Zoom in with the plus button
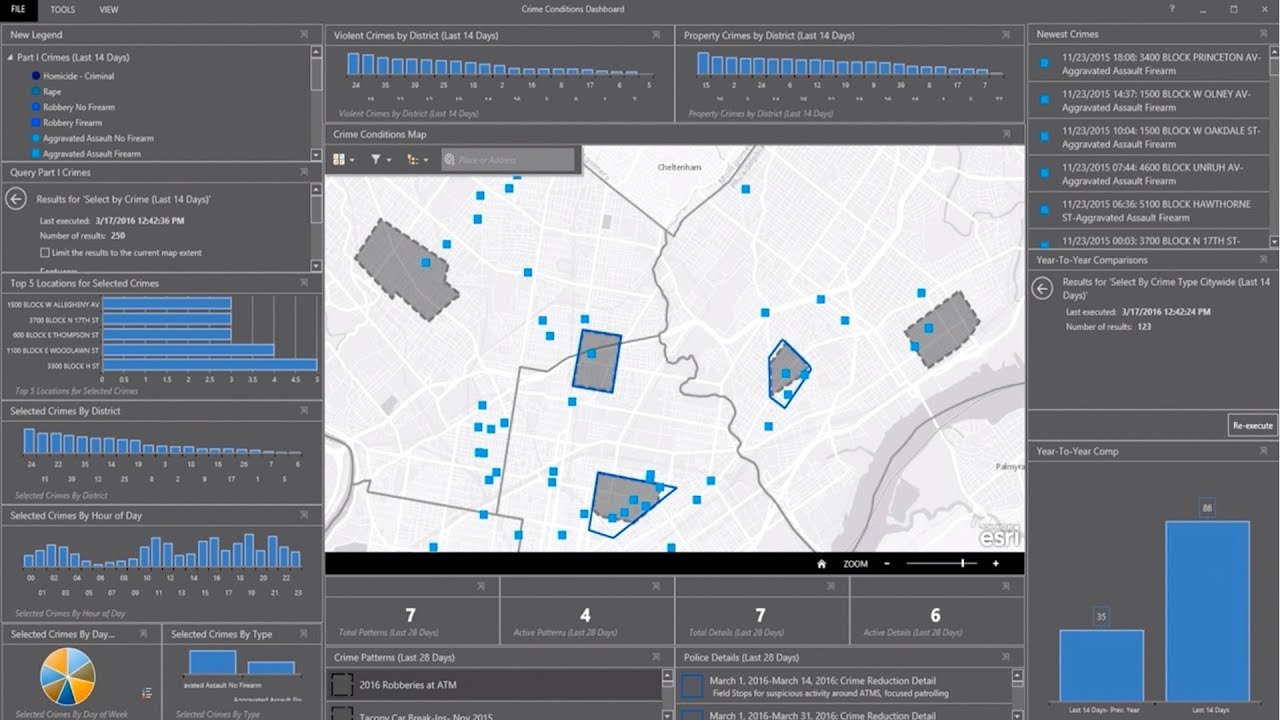Viewport: 1280px width, 720px height. [x=996, y=564]
